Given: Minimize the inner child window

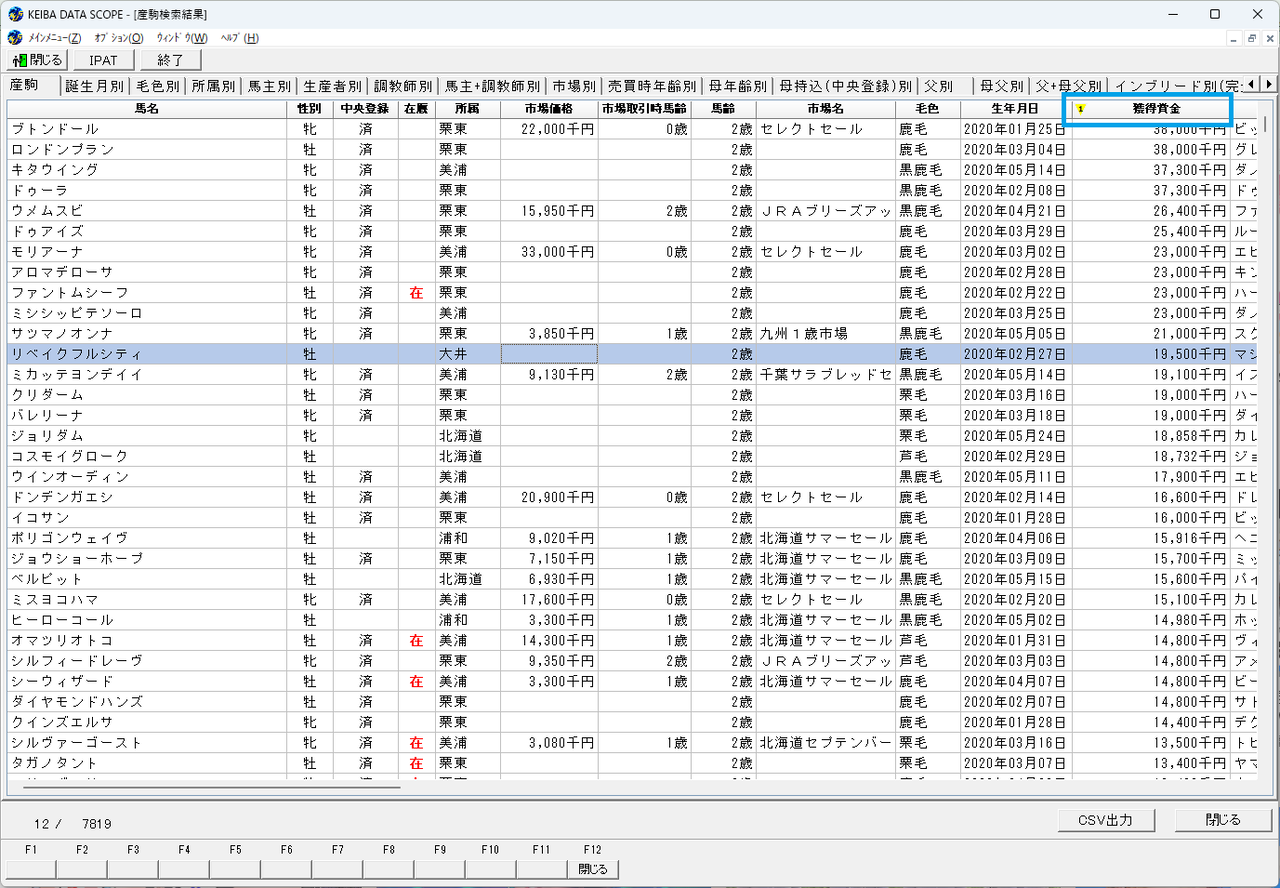Looking at the screenshot, I should 1234,38.
